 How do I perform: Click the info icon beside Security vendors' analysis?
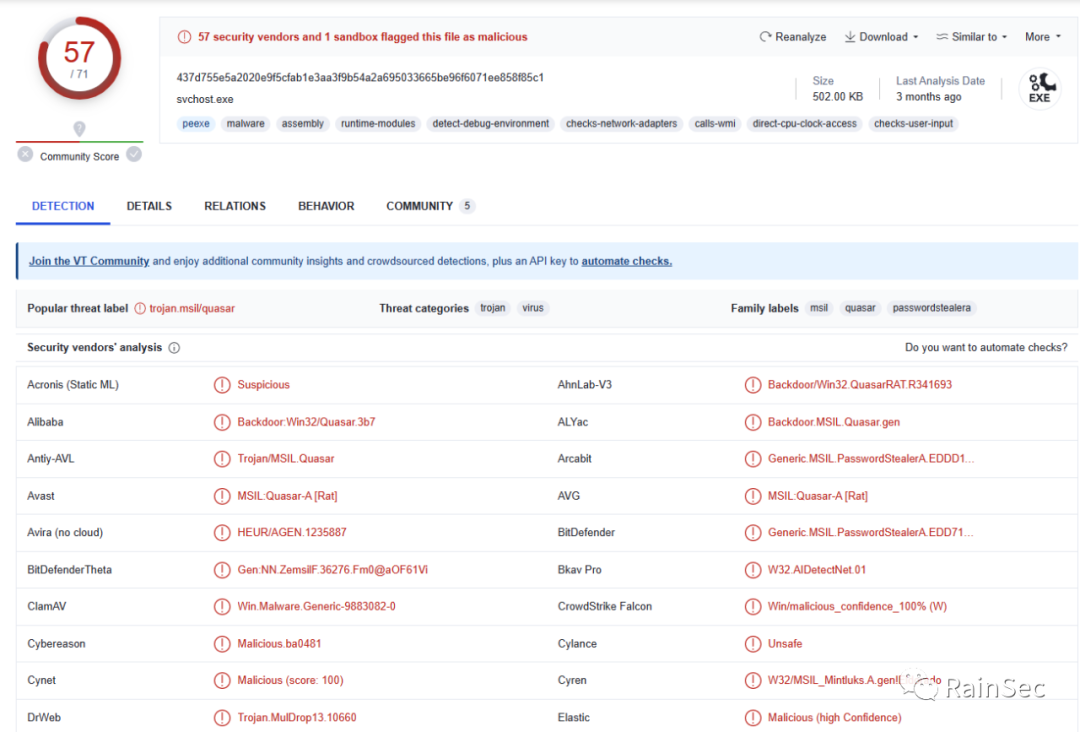[x=174, y=348]
